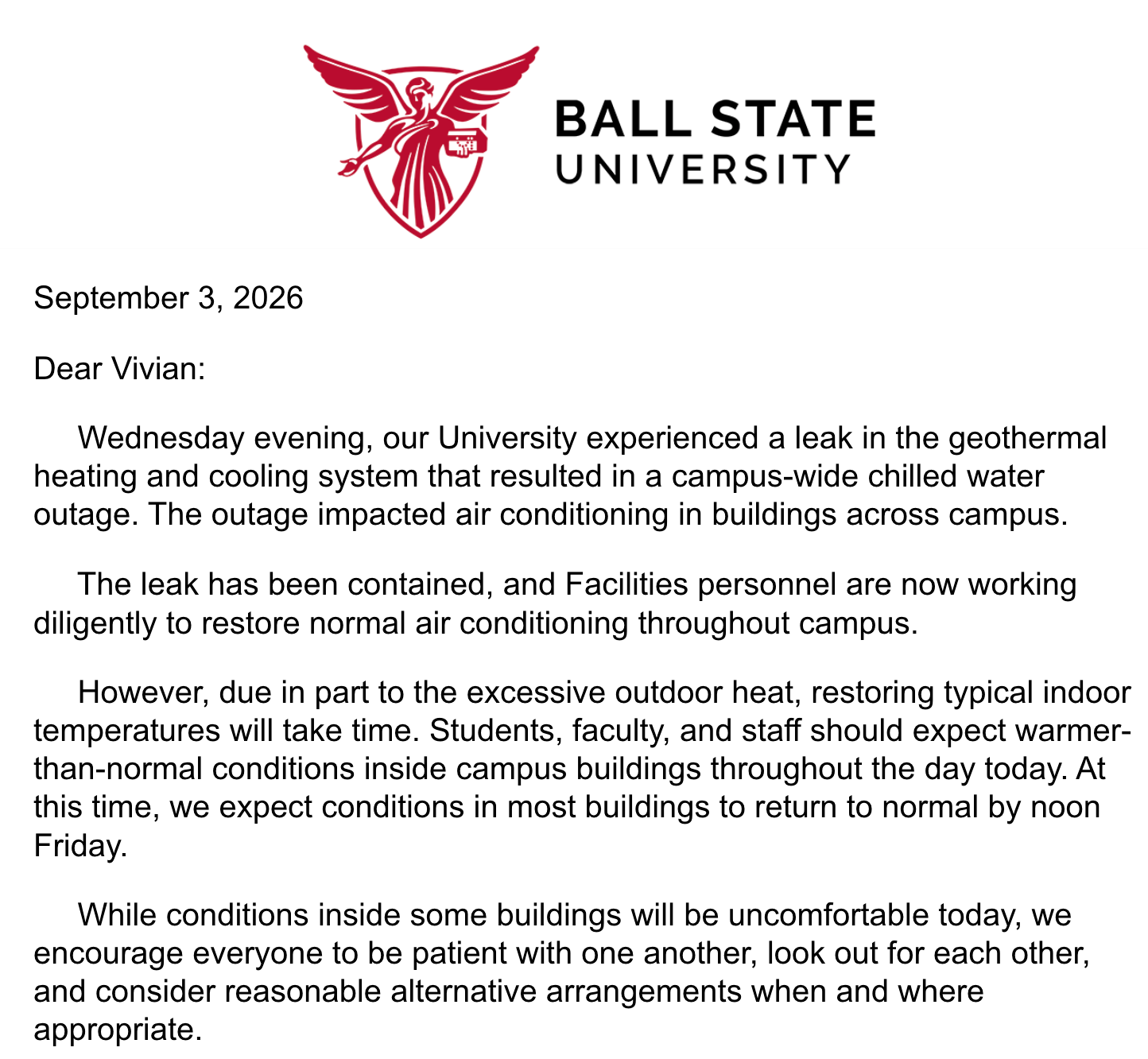Click the UNIVERSITY text under the wordmark
The width and height of the screenshot is (1148, 1059).
[703, 169]
